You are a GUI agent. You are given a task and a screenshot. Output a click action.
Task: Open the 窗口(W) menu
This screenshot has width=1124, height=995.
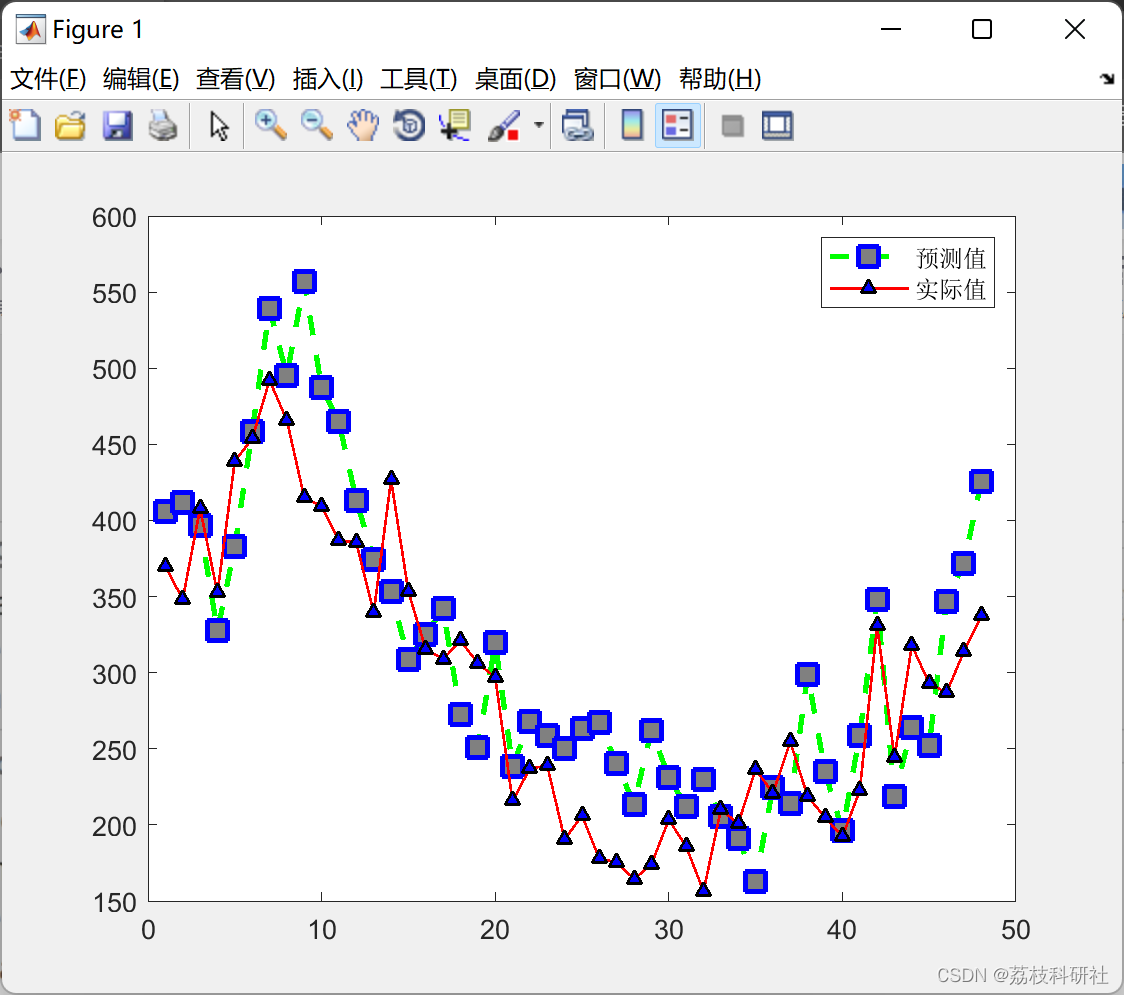pos(618,79)
